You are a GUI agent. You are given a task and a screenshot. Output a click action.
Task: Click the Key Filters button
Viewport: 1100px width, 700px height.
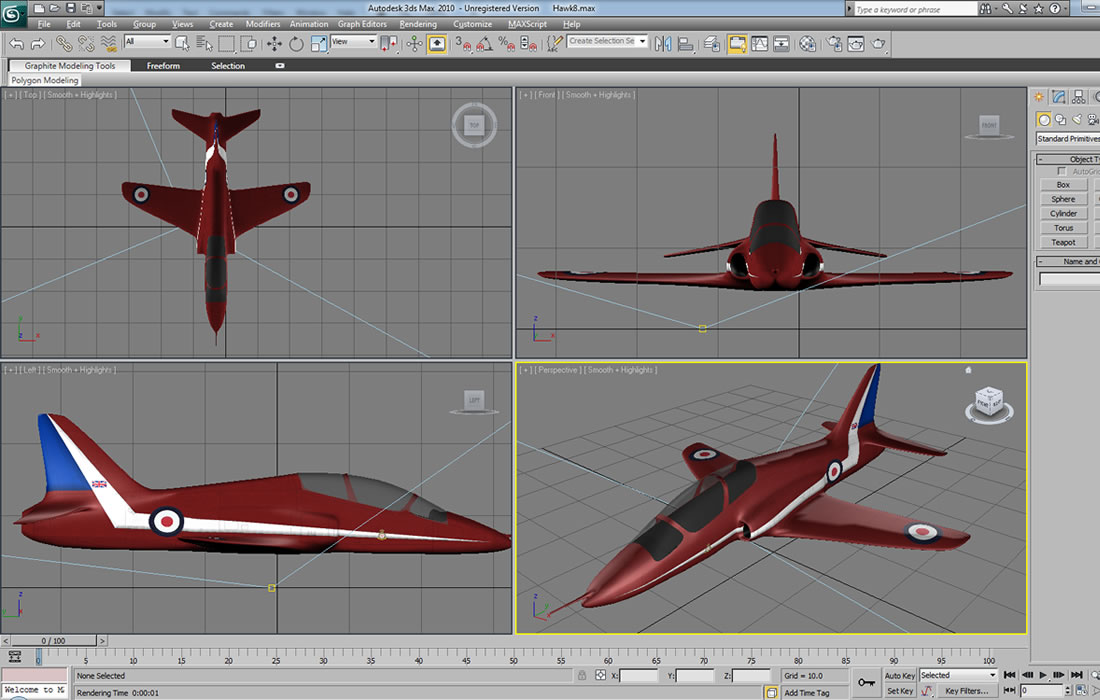pos(967,691)
